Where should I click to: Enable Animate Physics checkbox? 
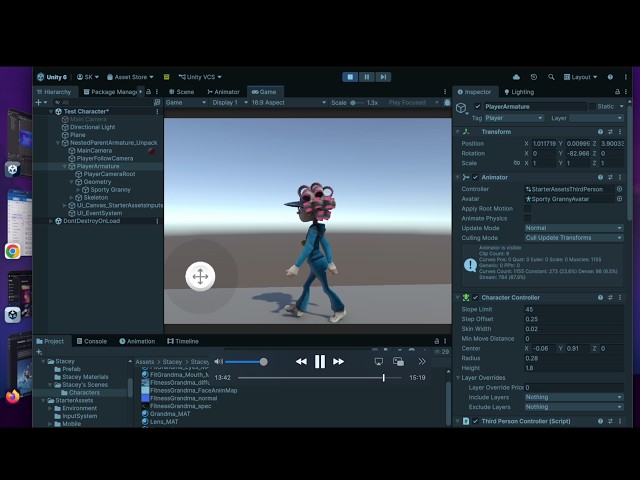click(527, 218)
